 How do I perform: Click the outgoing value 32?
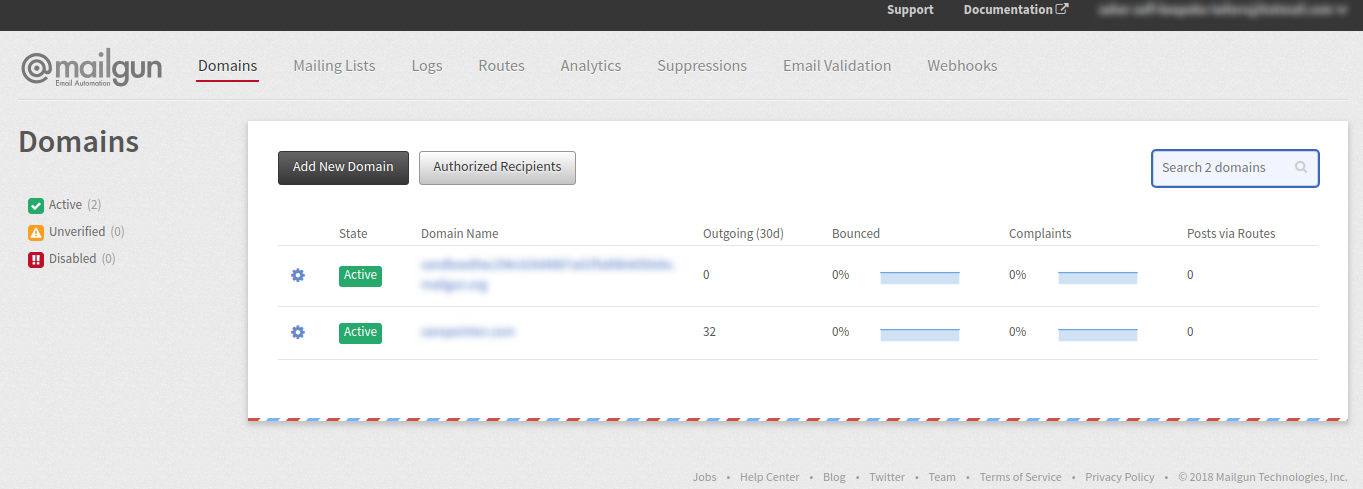pos(710,332)
